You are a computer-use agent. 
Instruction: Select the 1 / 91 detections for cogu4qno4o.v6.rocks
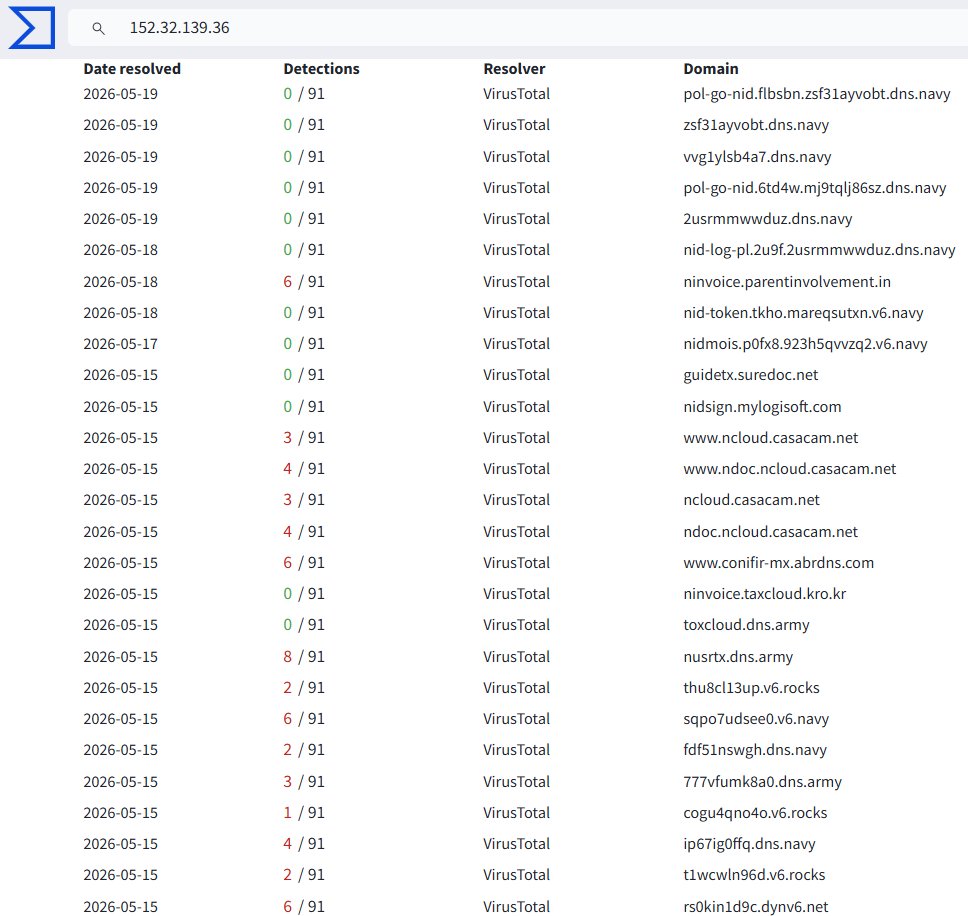pos(304,812)
